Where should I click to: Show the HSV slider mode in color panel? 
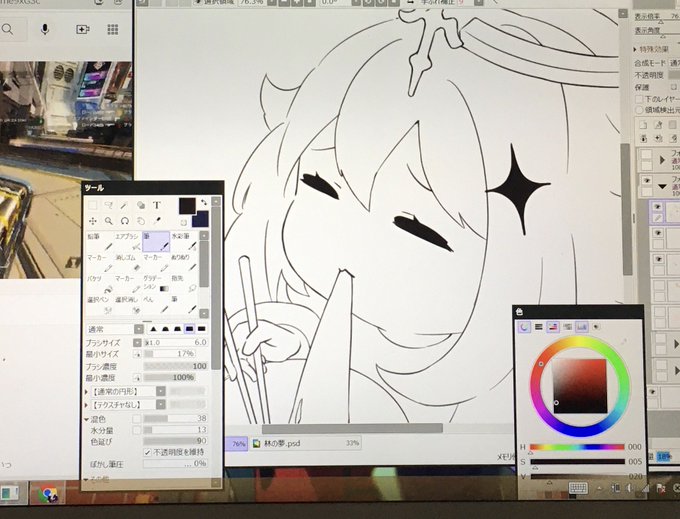click(x=553, y=326)
